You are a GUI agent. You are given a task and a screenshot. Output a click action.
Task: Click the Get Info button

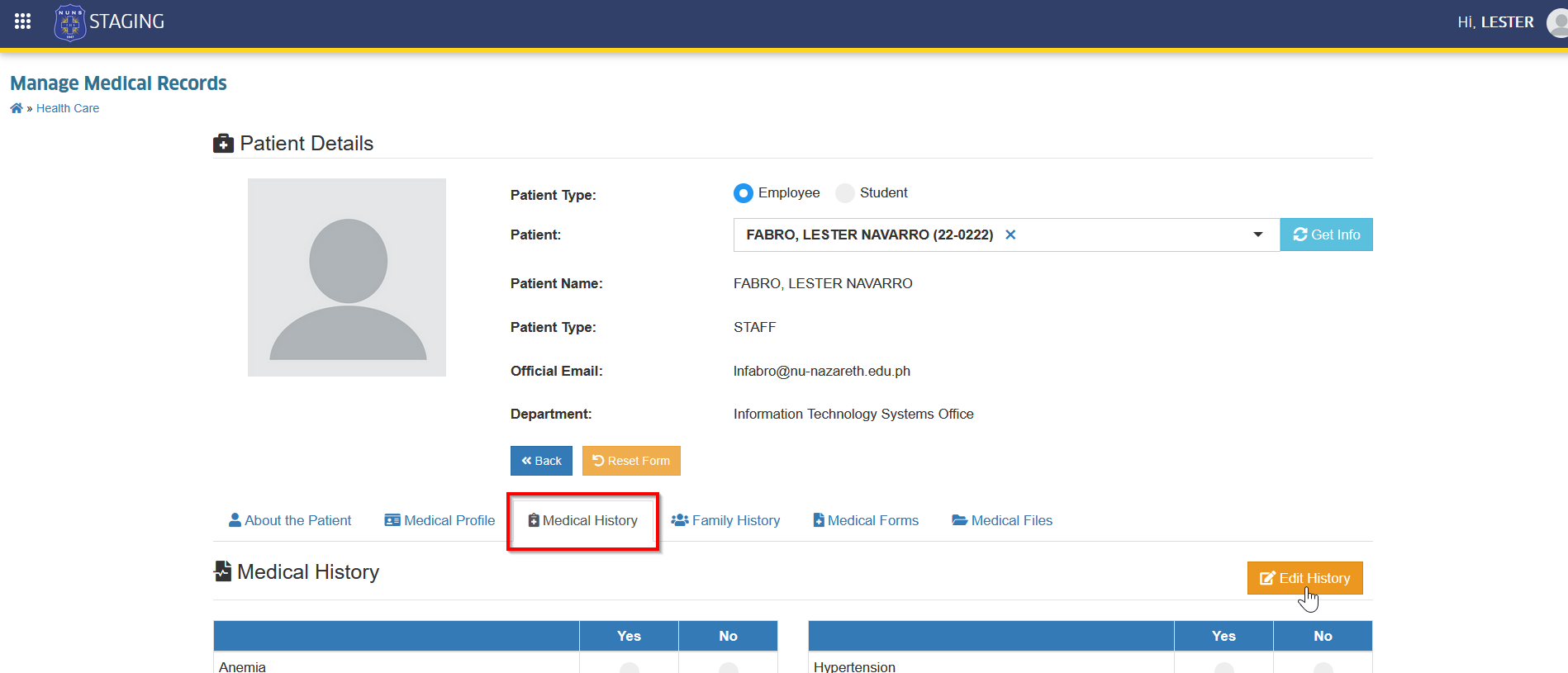pyautogui.click(x=1327, y=235)
